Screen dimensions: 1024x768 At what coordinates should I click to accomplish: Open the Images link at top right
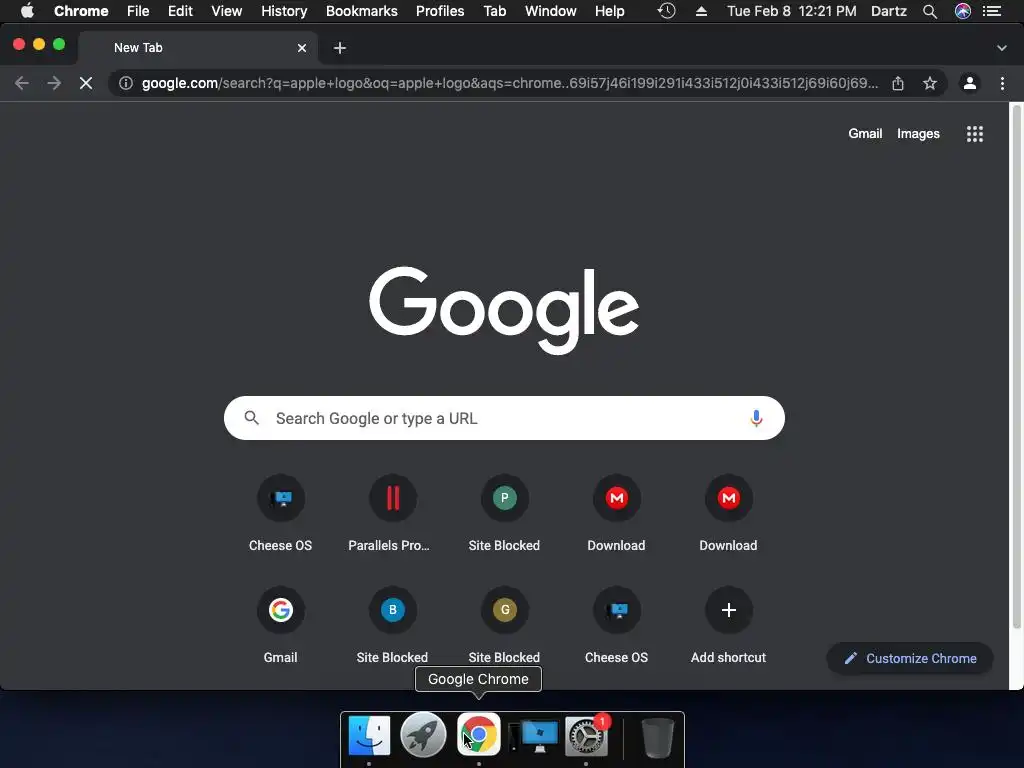[918, 133]
